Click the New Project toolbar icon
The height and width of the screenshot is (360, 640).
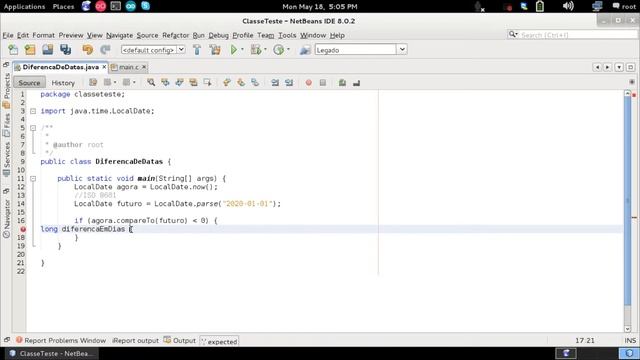click(x=30, y=50)
